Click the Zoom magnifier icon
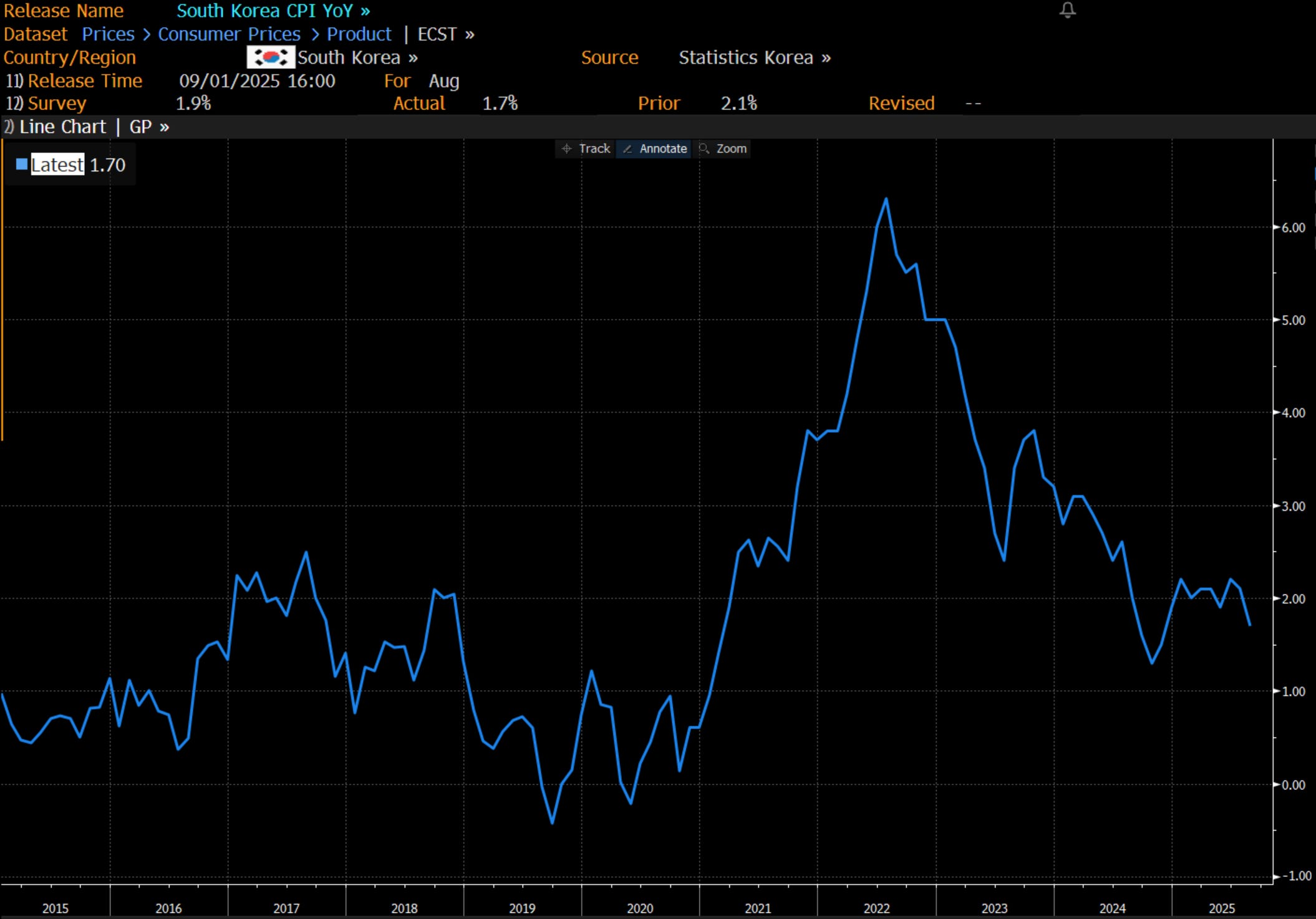Viewport: 1316px width, 919px height. tap(704, 148)
